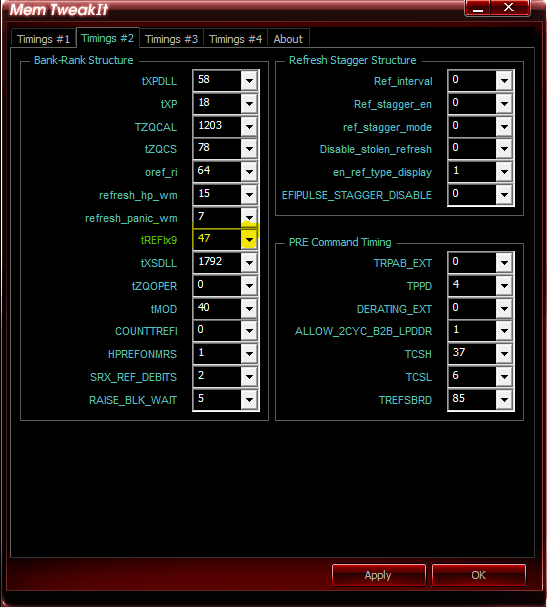This screenshot has height=607, width=547.
Task: Expand the TCSL dropdown
Action: click(x=504, y=376)
